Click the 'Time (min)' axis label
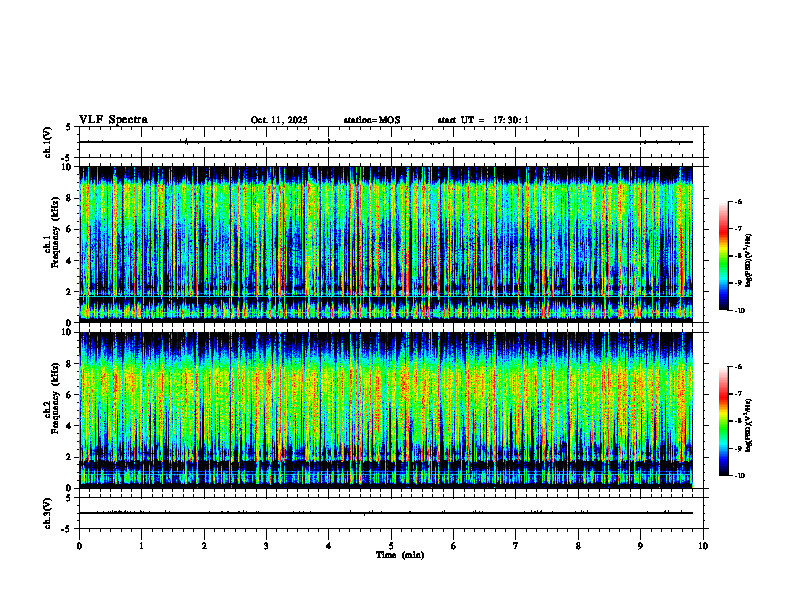The image size is (792, 612). pyautogui.click(x=400, y=555)
